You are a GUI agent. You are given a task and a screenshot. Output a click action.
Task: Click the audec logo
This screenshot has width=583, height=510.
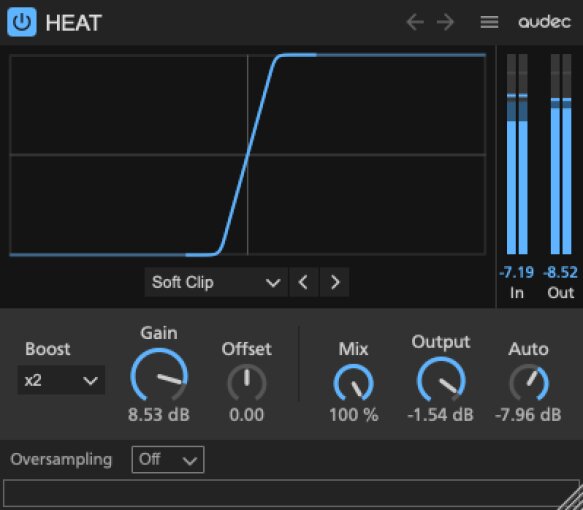point(545,22)
